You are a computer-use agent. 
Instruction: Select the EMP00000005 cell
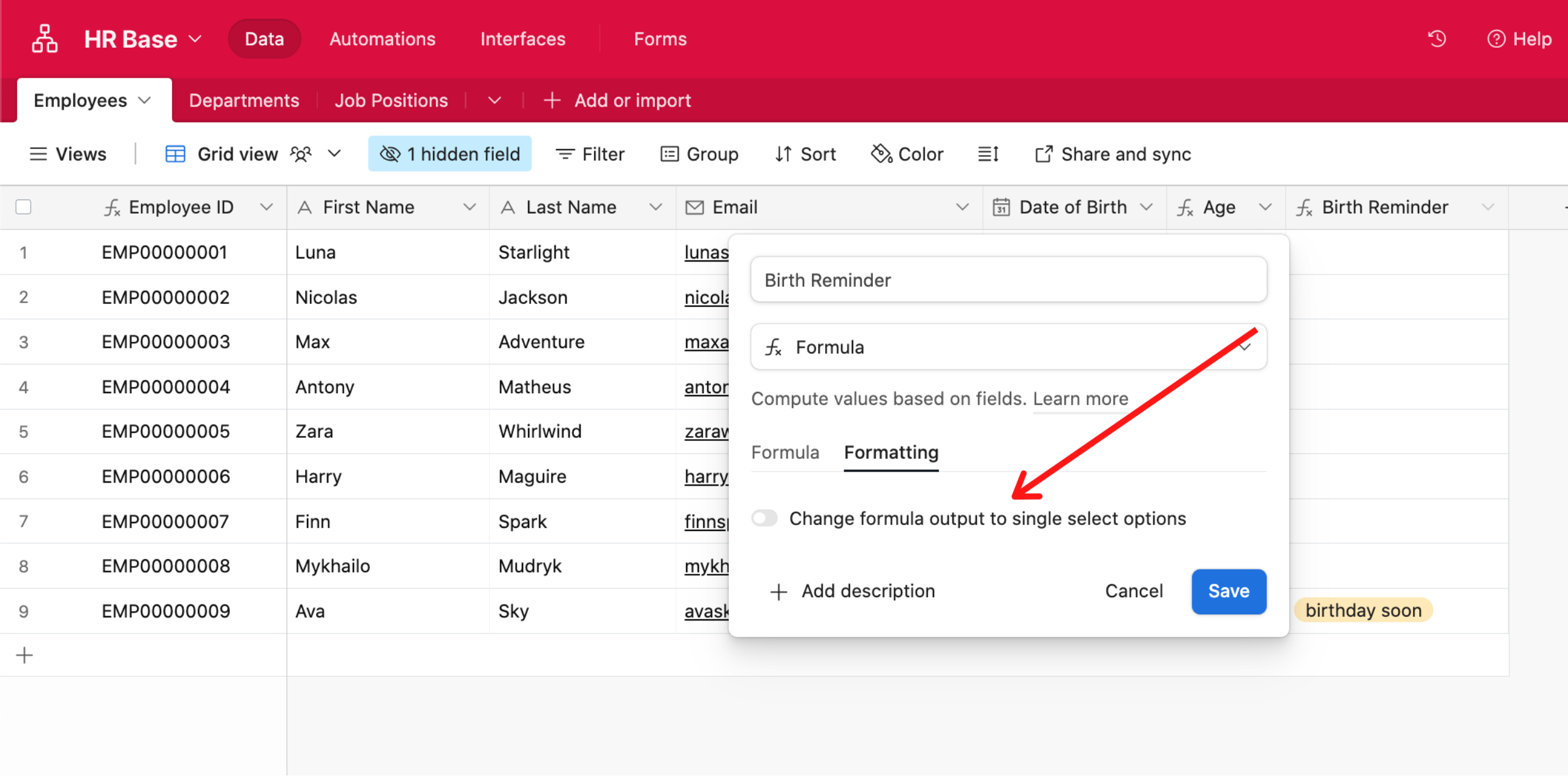click(166, 432)
